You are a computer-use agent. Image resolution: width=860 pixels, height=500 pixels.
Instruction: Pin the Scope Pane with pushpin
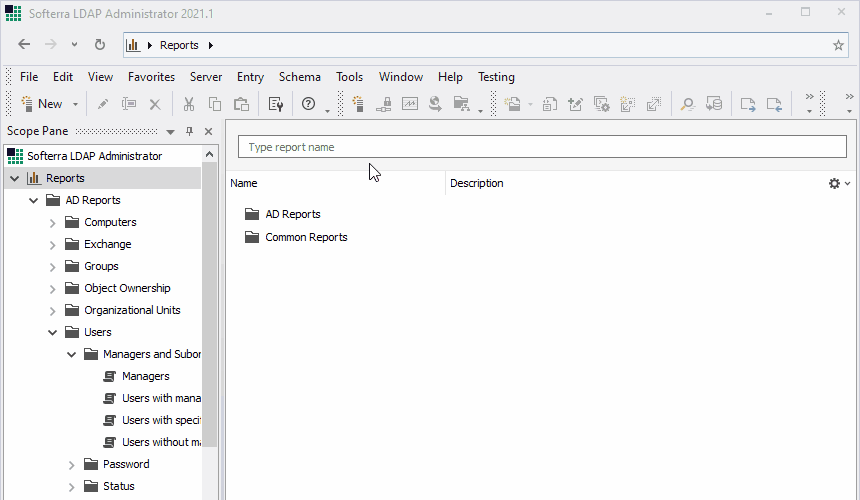pyautogui.click(x=189, y=131)
